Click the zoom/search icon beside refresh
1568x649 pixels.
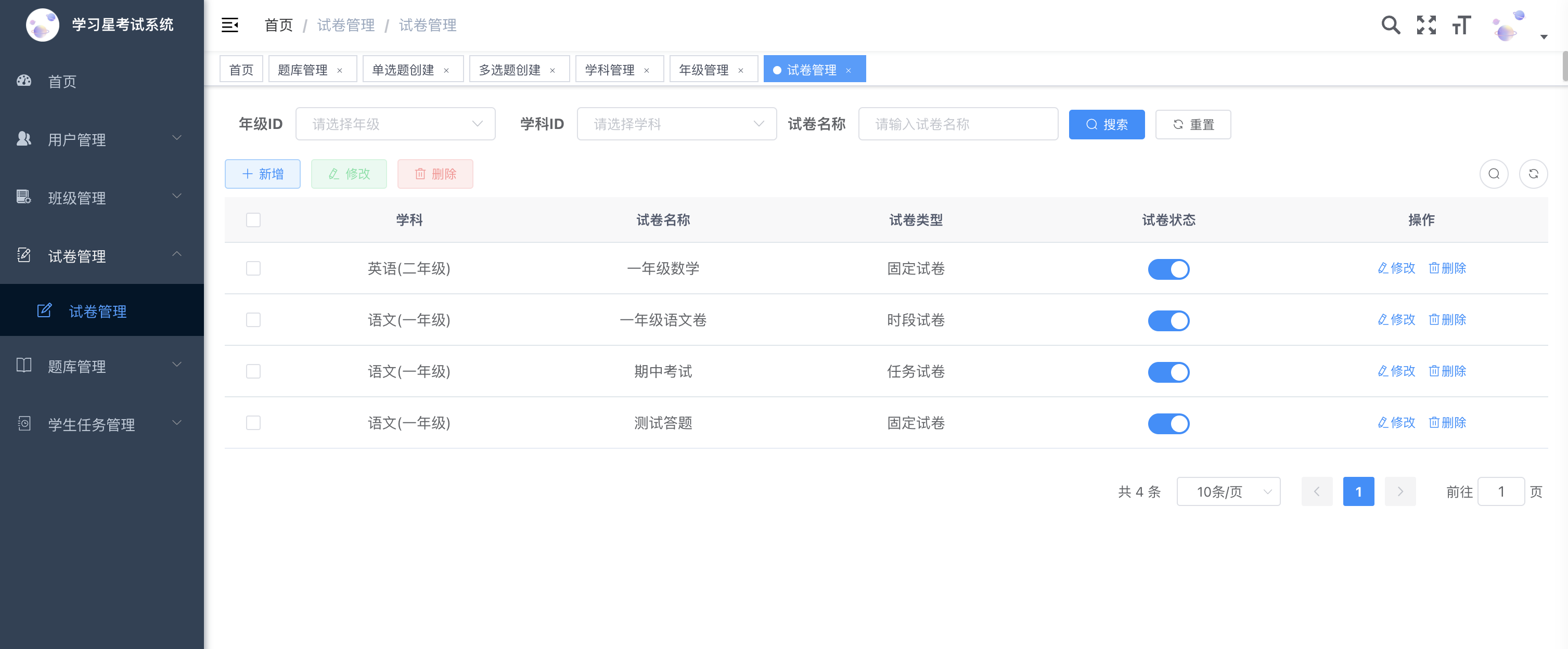tap(1494, 174)
